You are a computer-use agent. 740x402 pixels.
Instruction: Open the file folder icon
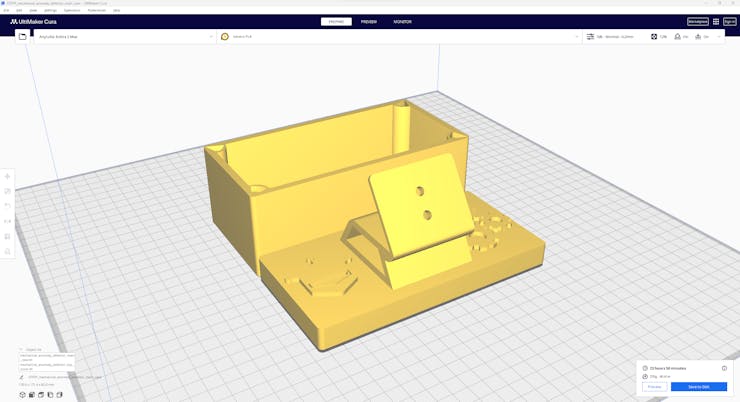click(x=22, y=36)
